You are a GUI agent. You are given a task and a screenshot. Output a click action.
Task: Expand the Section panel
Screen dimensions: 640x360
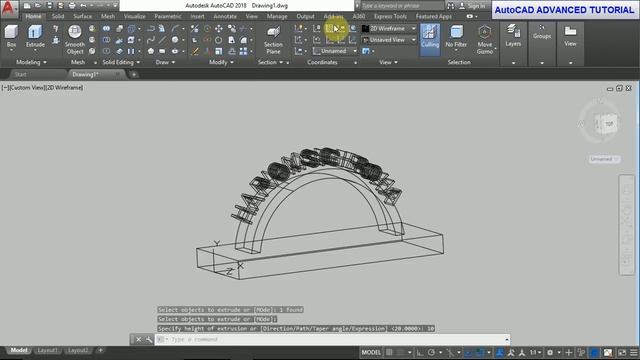(x=270, y=62)
